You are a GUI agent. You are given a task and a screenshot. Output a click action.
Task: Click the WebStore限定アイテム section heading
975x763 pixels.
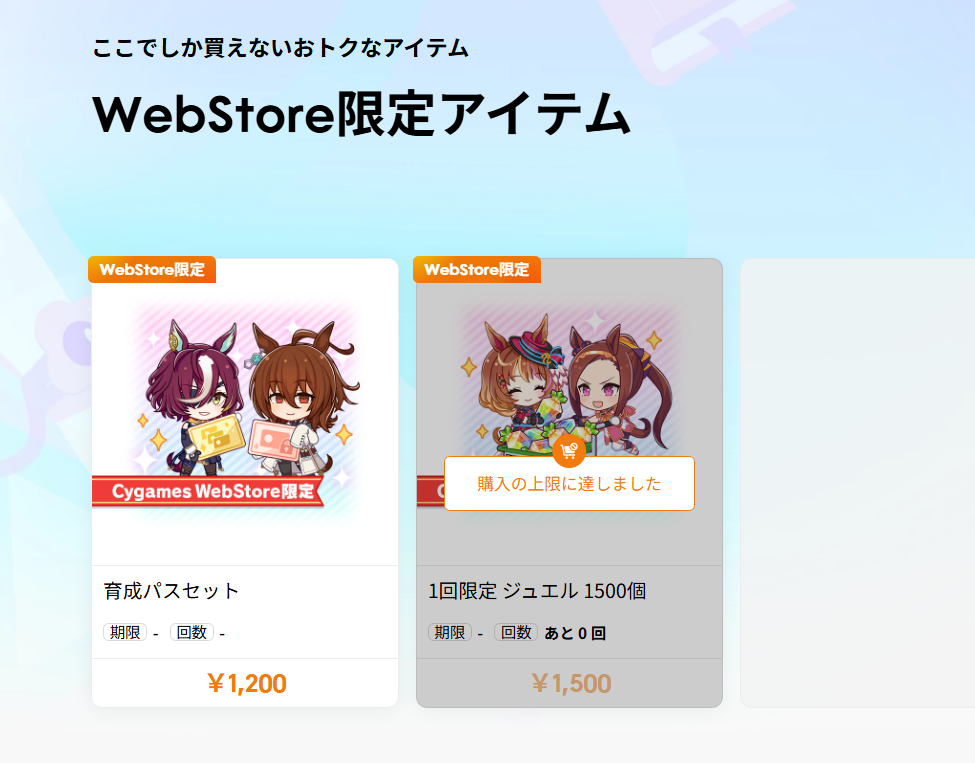pos(362,114)
